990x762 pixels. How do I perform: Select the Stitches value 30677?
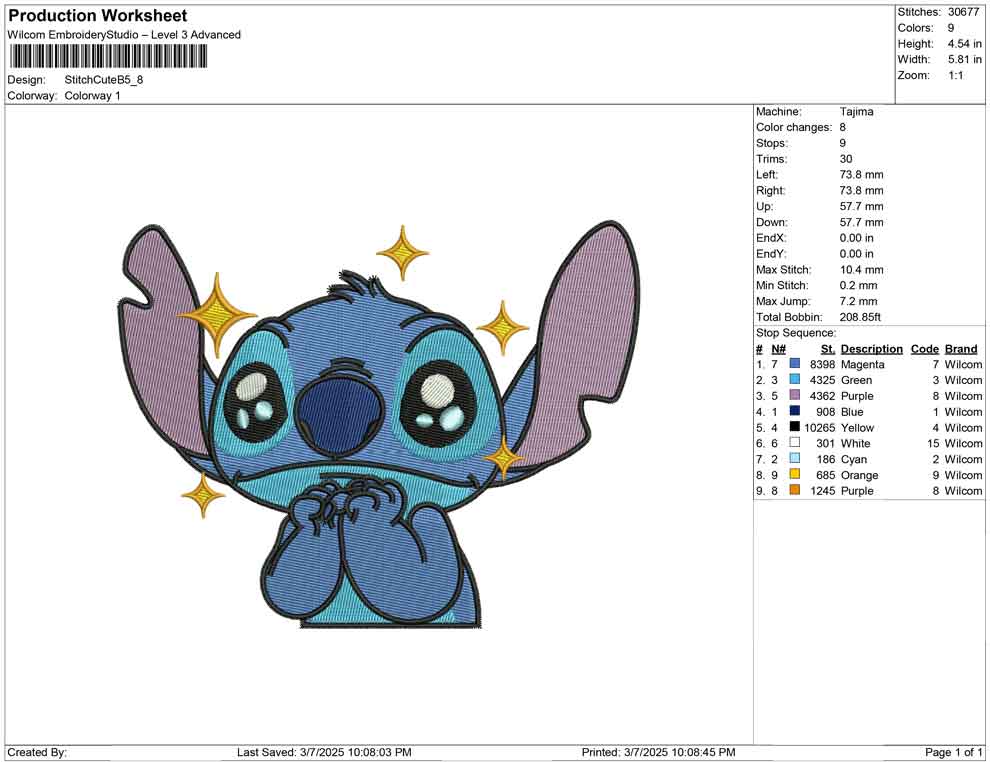(963, 12)
